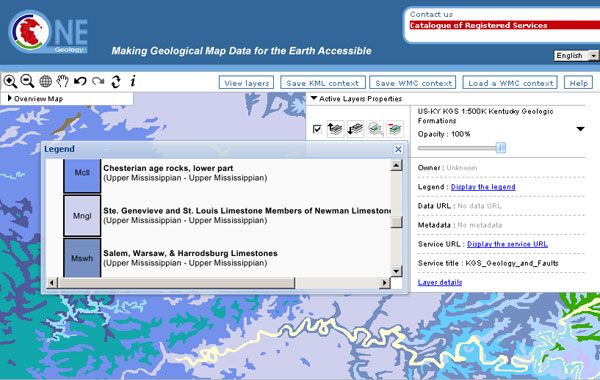The height and width of the screenshot is (380, 600).
Task: Select 'Chesterian age rocks, lower part' text
Action: pos(168,168)
